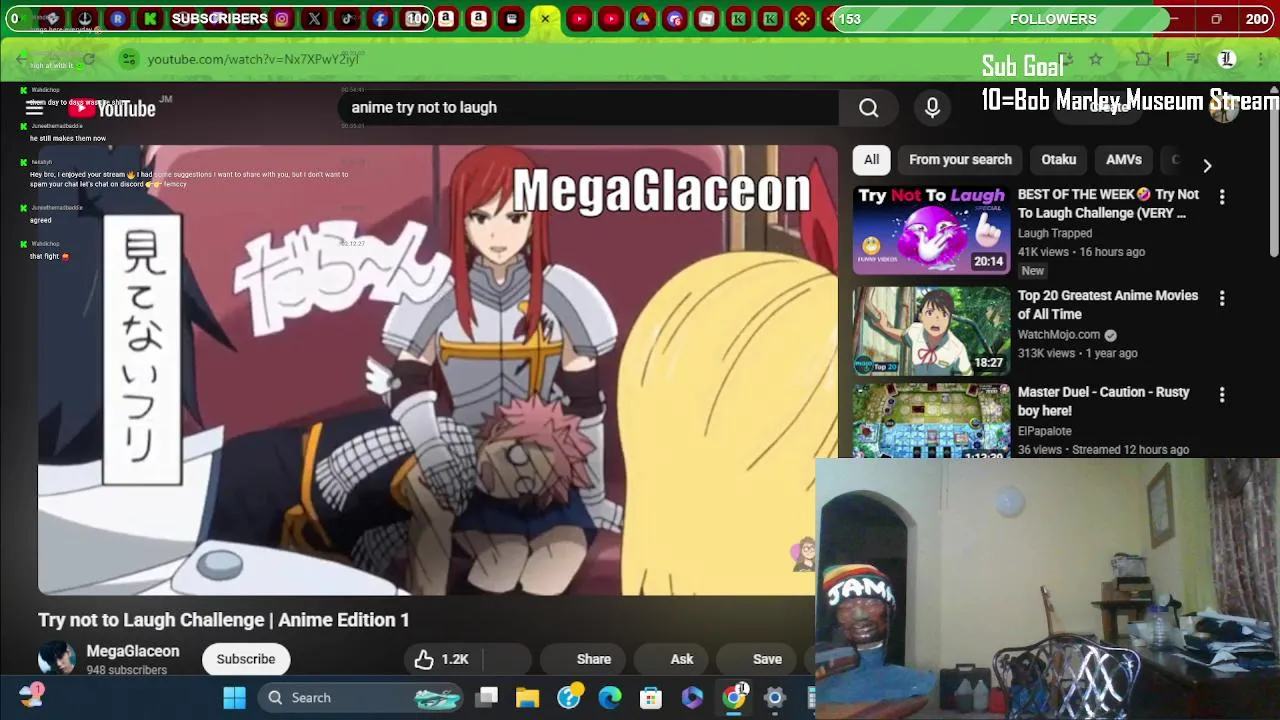Open the weather widget on the taskbar
Viewport: 1280px width, 720px height.
coord(31,696)
